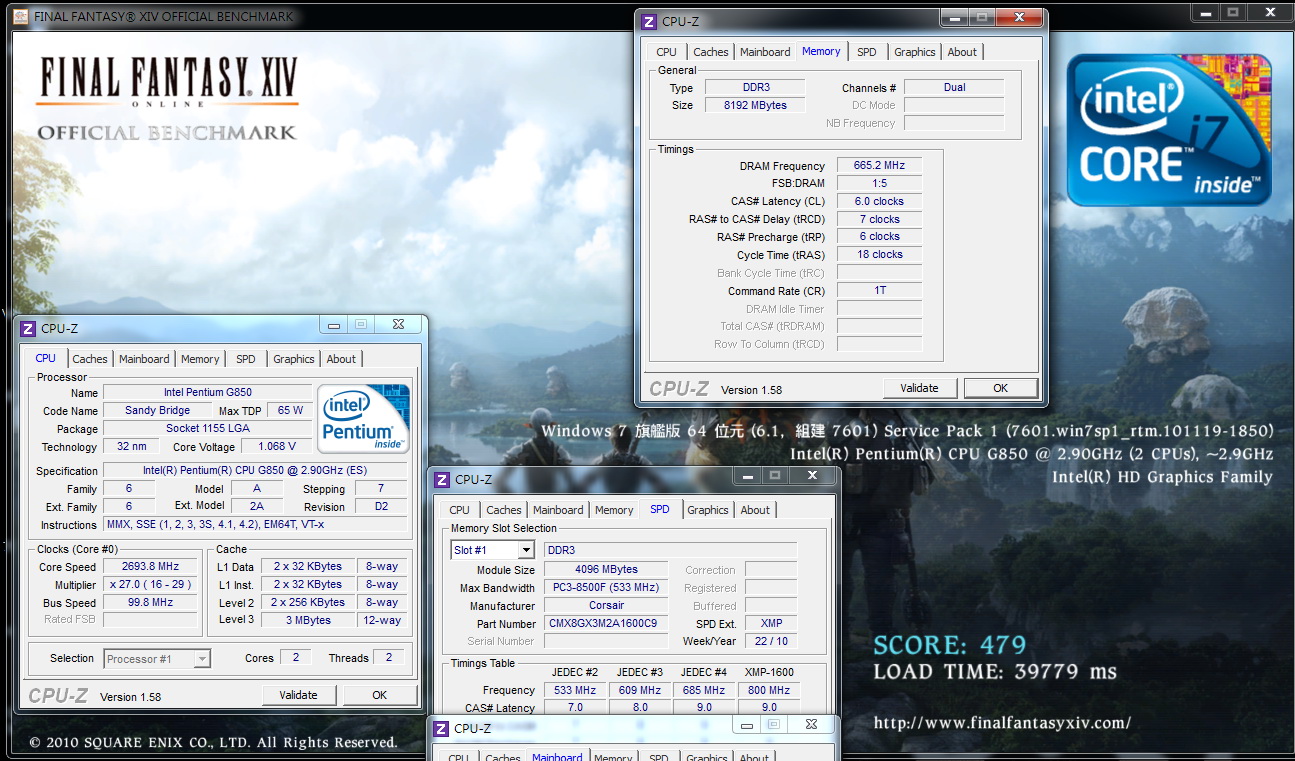
Task: Switch to Memory tab in CPU-Z CPU window
Action: click(x=200, y=359)
